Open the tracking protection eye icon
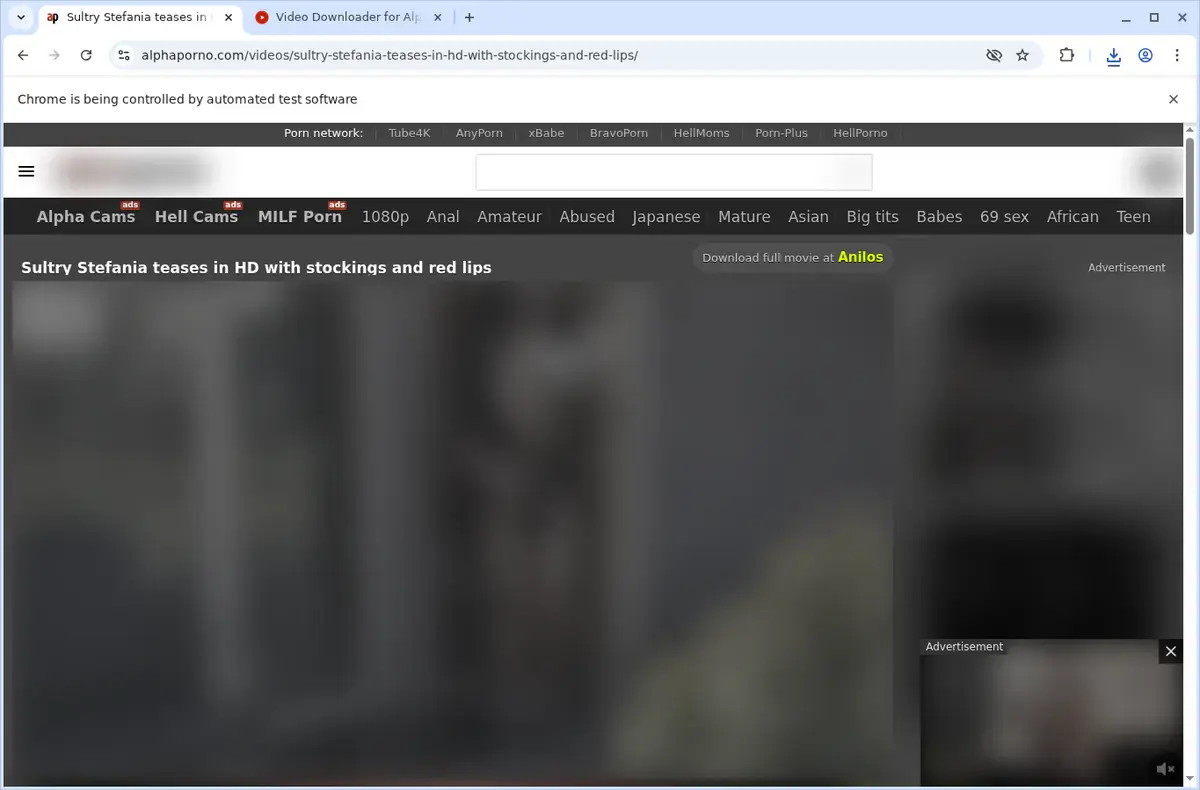 993,56
